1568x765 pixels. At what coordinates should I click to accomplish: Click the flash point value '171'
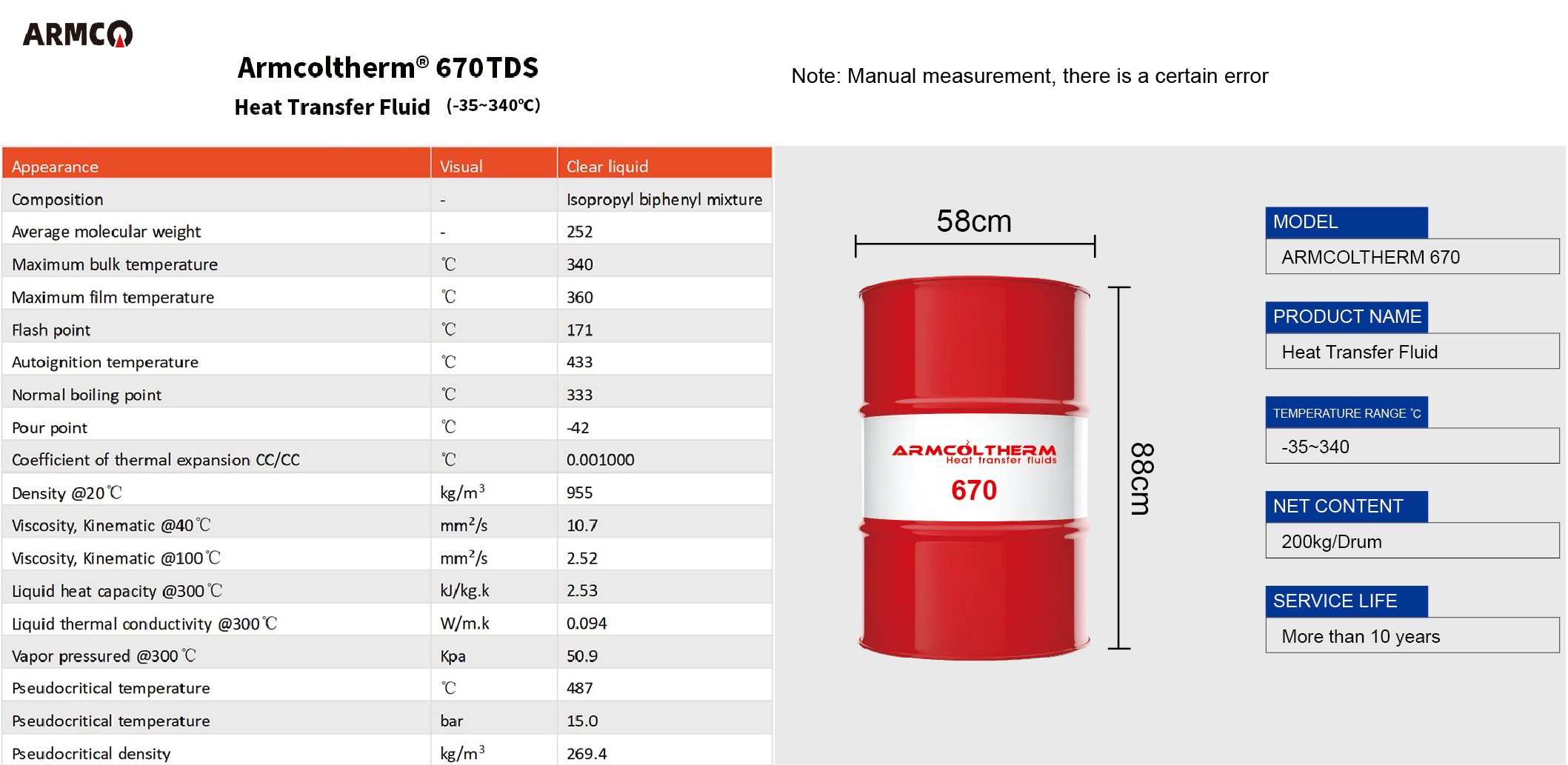580,330
